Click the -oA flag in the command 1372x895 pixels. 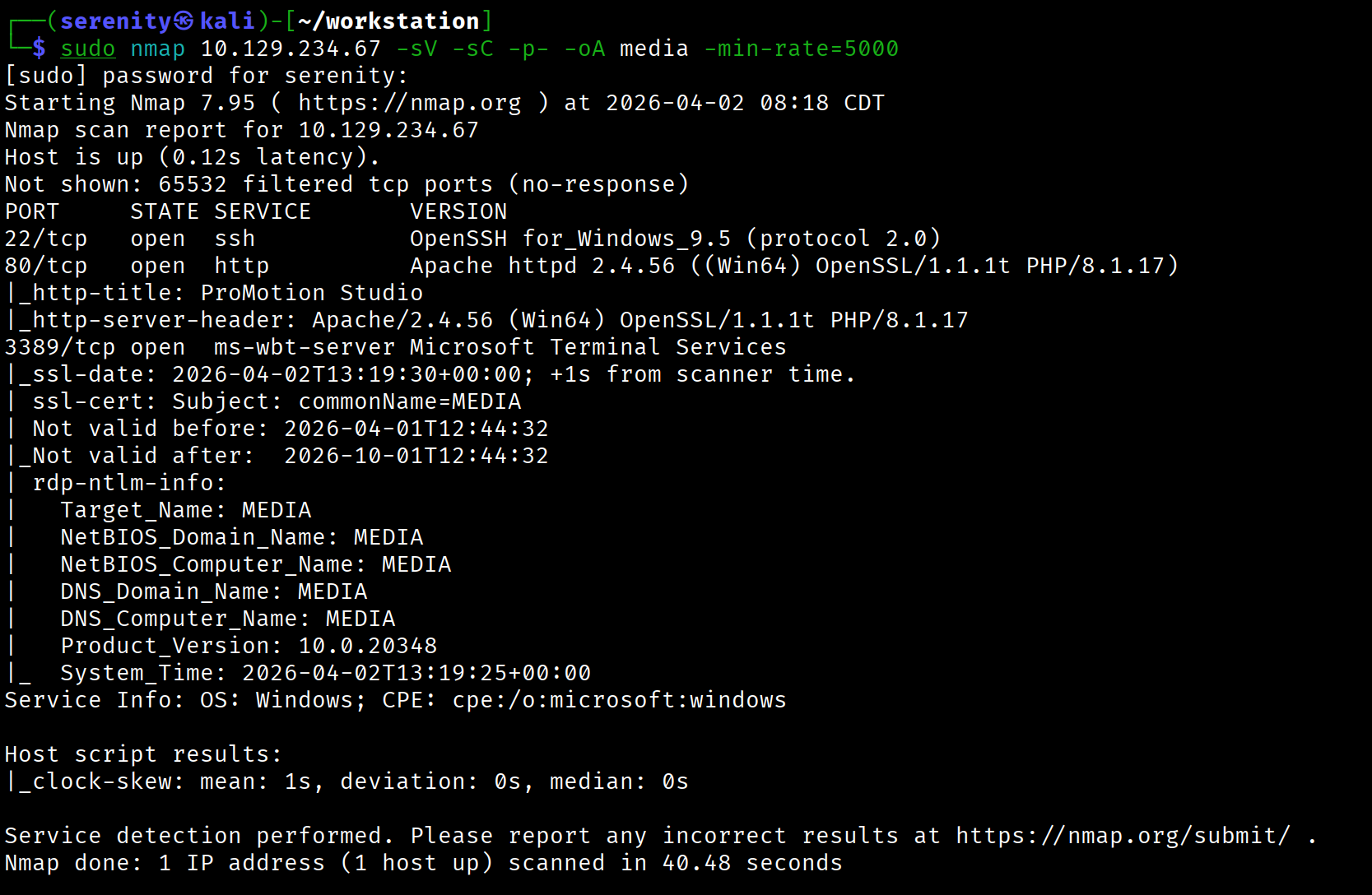584,49
